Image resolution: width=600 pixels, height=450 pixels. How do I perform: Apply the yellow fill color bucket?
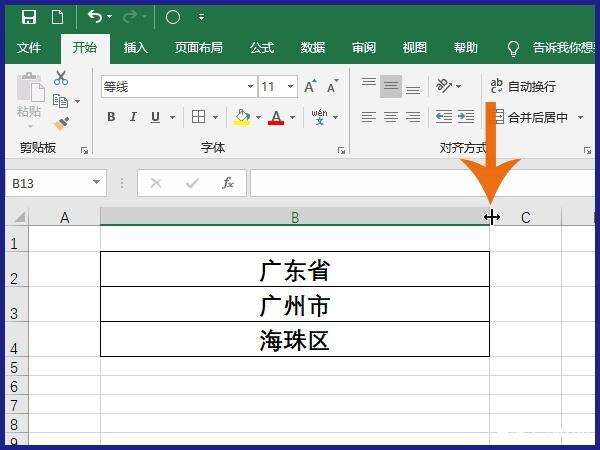[x=242, y=117]
